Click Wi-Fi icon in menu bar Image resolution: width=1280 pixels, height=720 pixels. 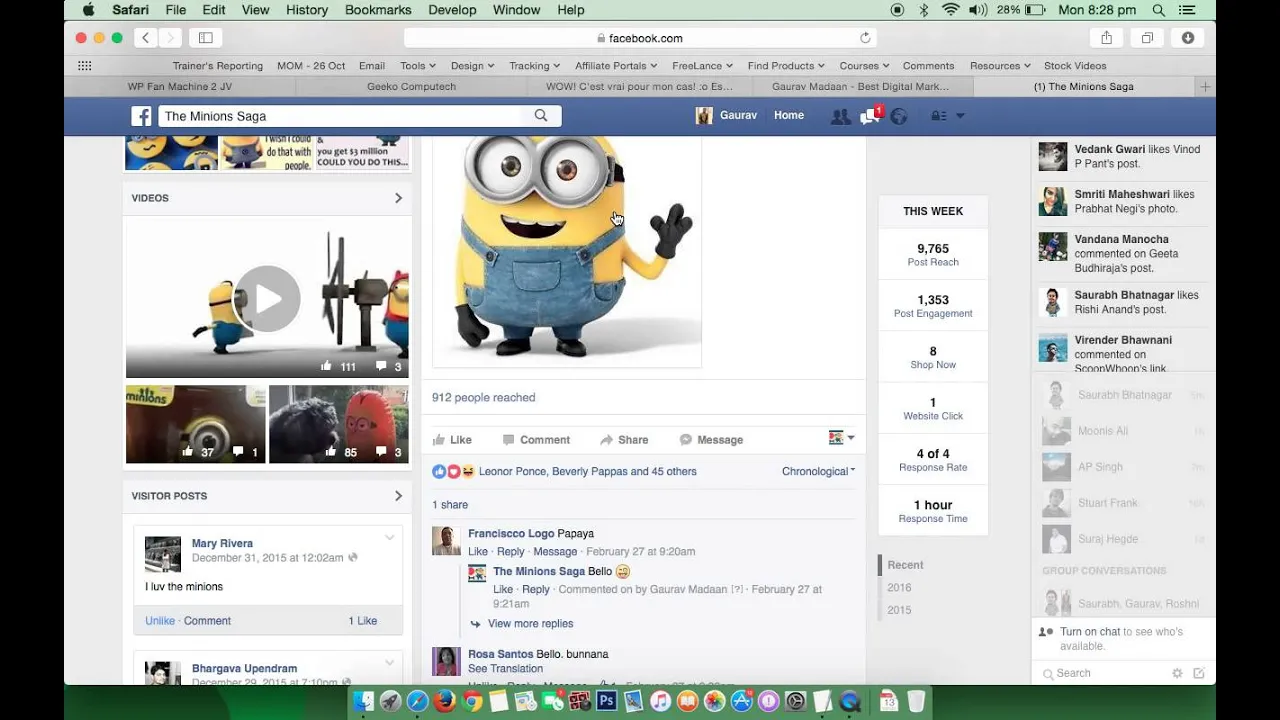point(950,10)
